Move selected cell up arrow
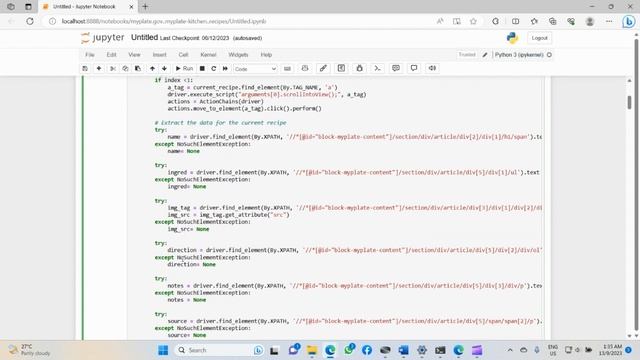The width and height of the screenshot is (640, 360). coord(152,69)
